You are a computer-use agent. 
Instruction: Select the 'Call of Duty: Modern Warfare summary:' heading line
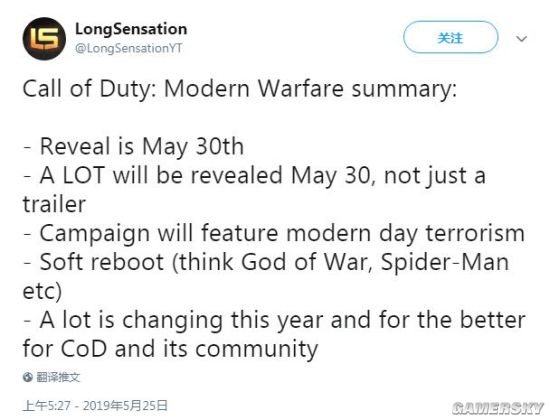240,88
